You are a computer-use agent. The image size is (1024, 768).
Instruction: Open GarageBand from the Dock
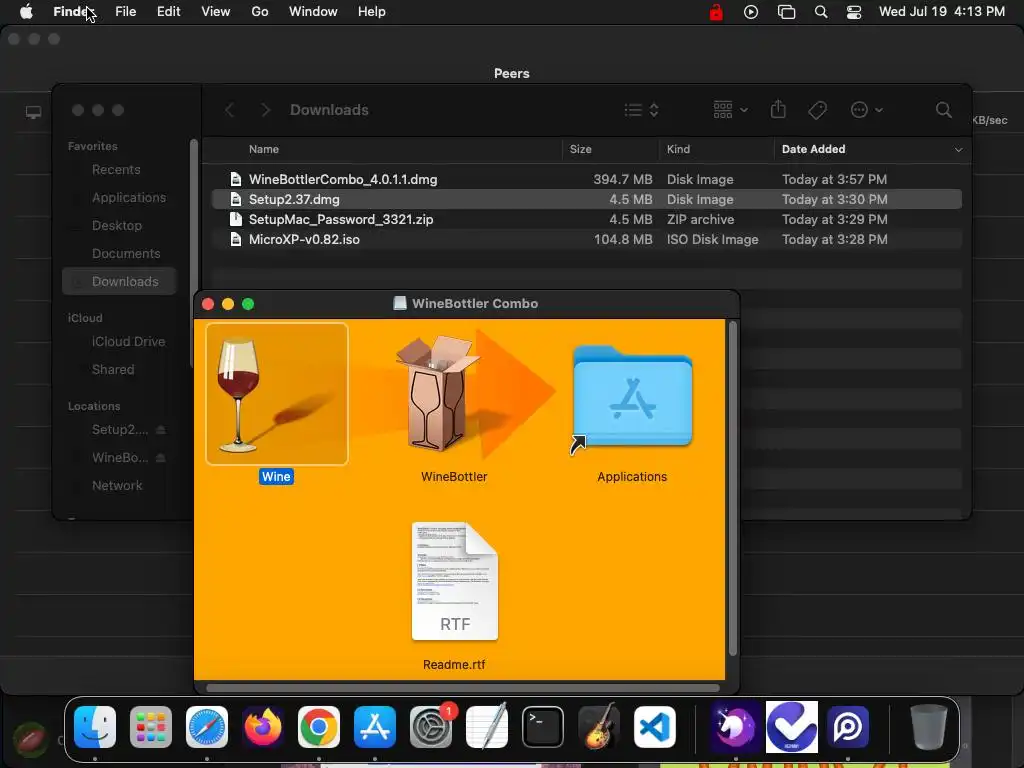599,727
